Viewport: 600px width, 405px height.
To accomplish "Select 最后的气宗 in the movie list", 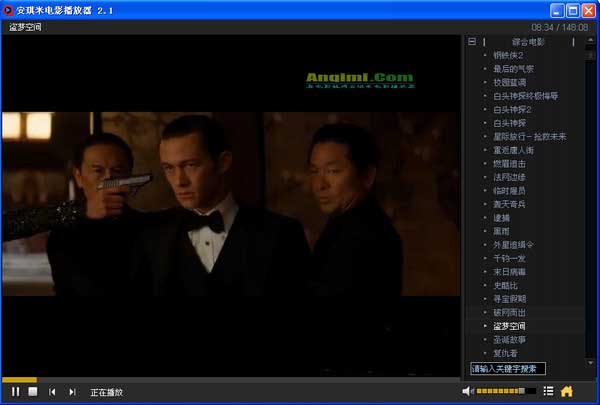I will 513,69.
